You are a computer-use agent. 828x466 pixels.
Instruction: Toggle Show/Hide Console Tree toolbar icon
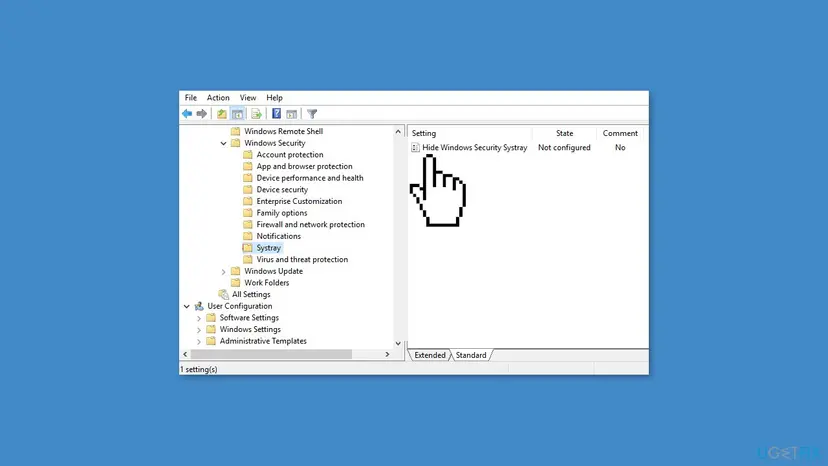pyautogui.click(x=238, y=114)
